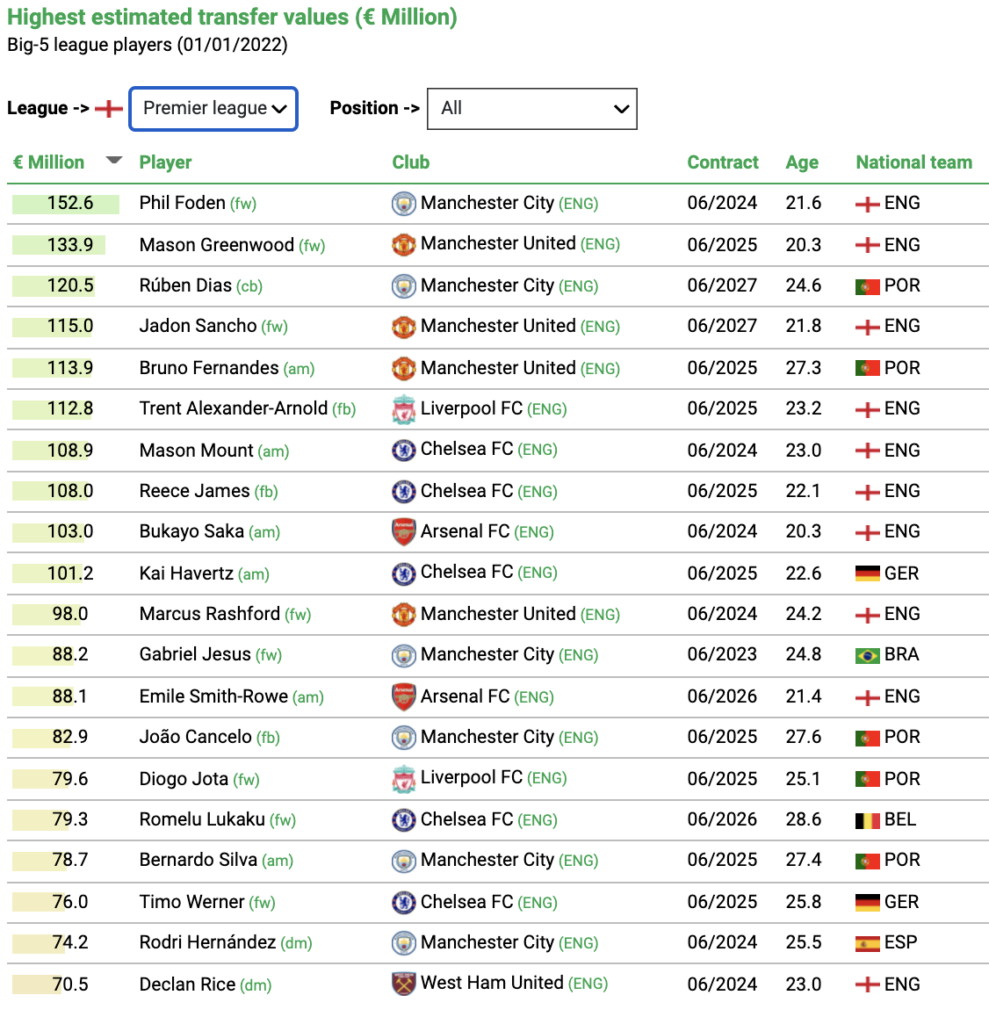Click Liverpool crest in Trent Alexander-Arnold row
This screenshot has width=989, height=1024.
click(404, 409)
